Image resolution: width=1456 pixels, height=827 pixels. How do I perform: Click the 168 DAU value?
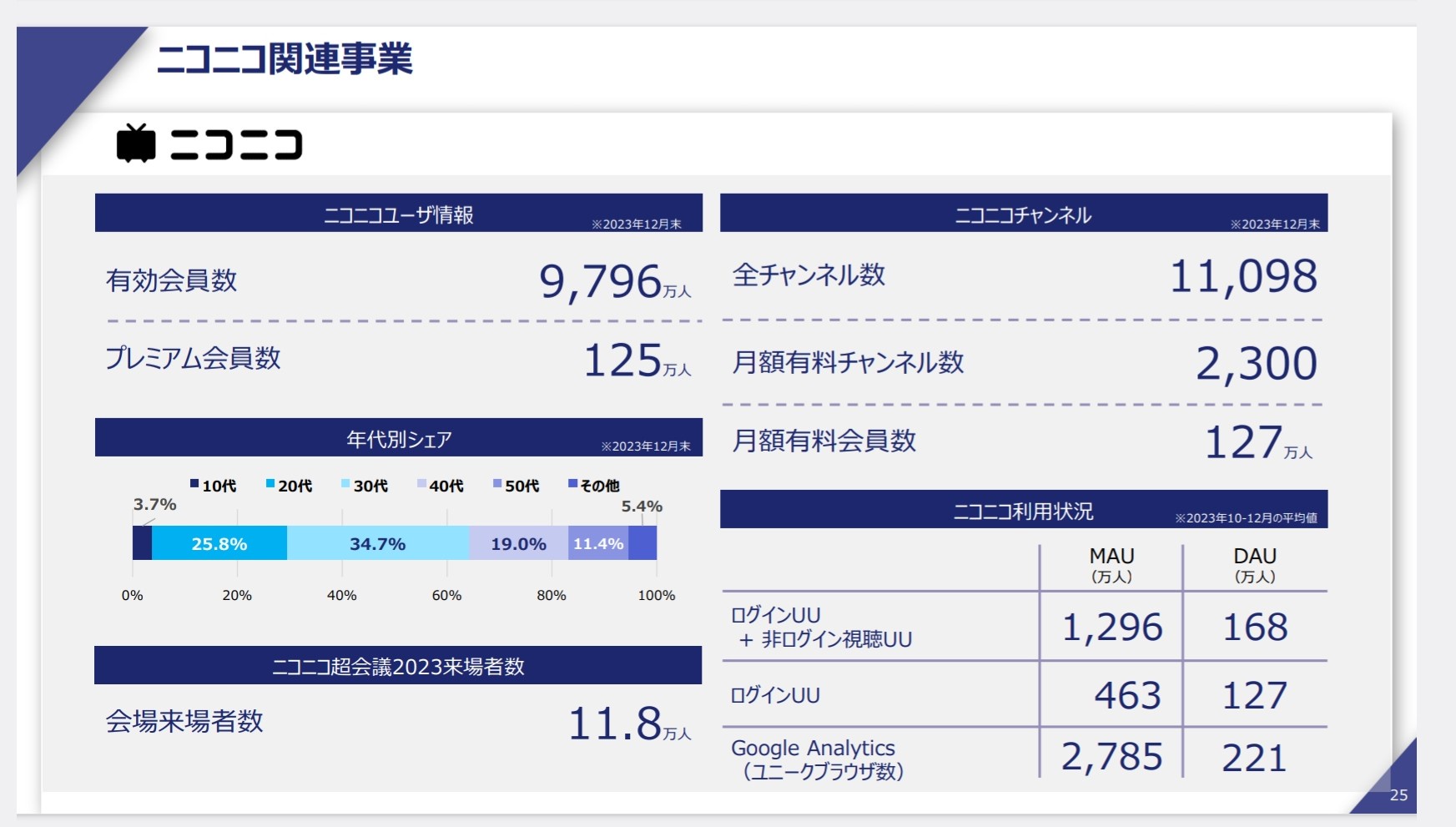coord(1255,628)
